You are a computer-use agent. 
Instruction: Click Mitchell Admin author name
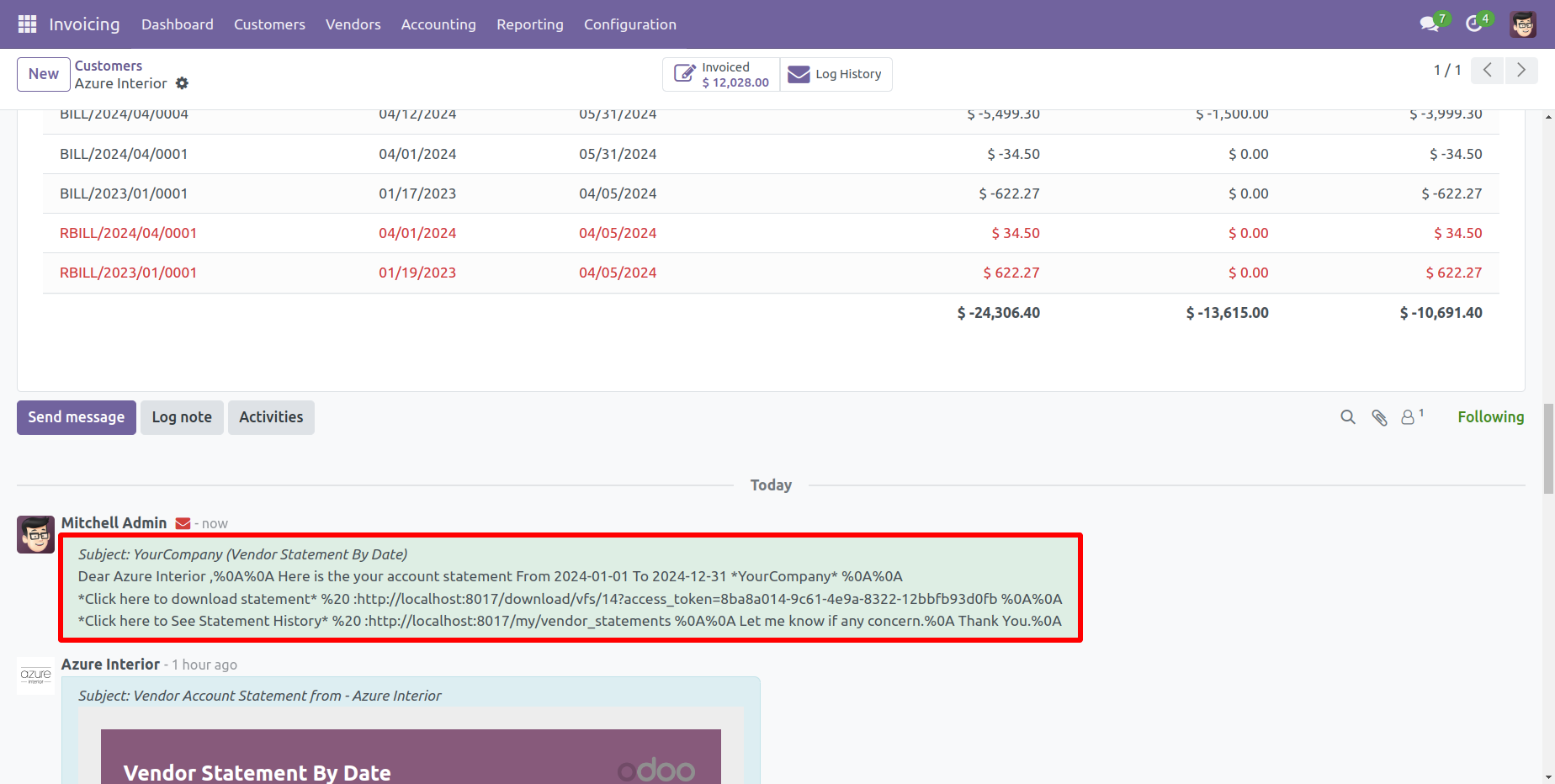114,523
